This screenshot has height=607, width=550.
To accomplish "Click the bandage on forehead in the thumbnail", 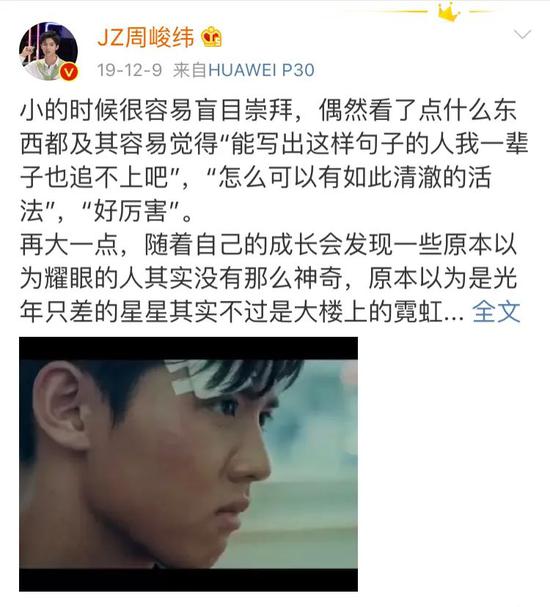I will (190, 377).
